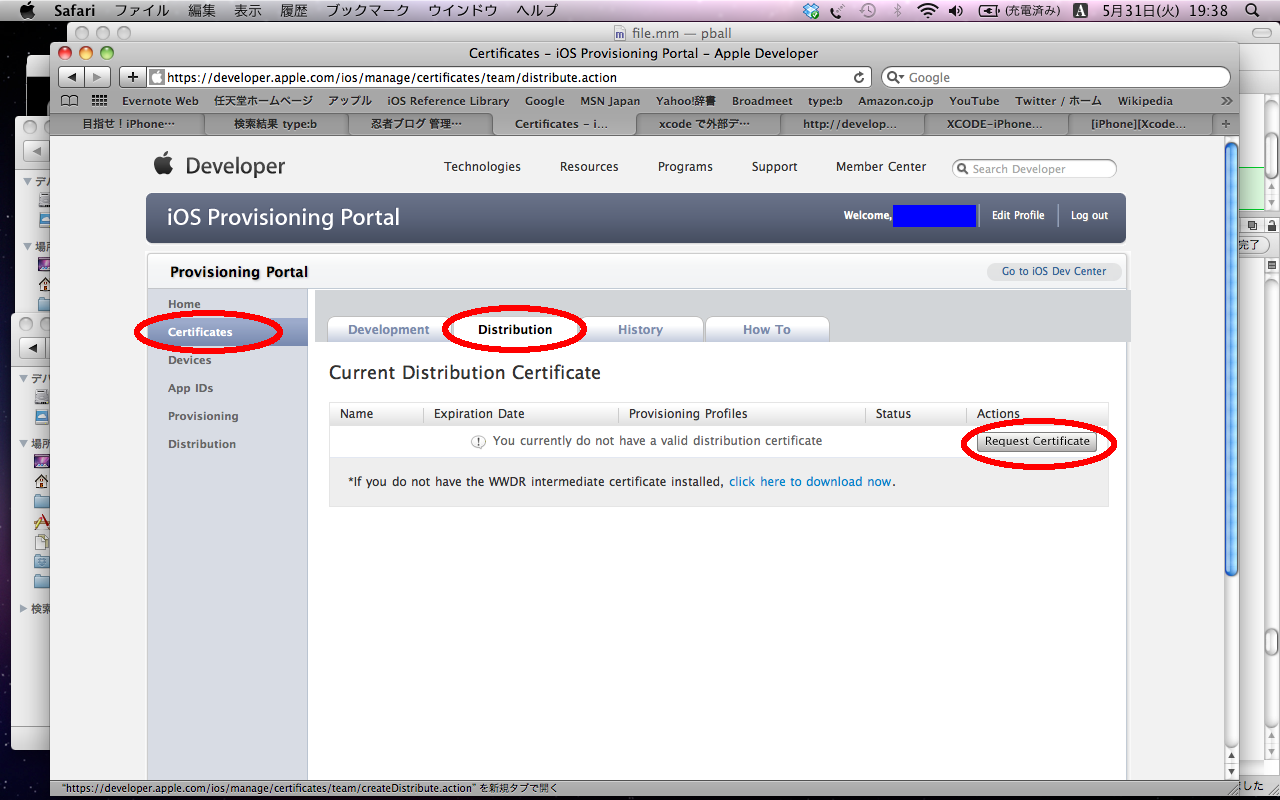This screenshot has height=800, width=1280.
Task: Select the Distribution tab beside Development
Action: pyautogui.click(x=515, y=330)
